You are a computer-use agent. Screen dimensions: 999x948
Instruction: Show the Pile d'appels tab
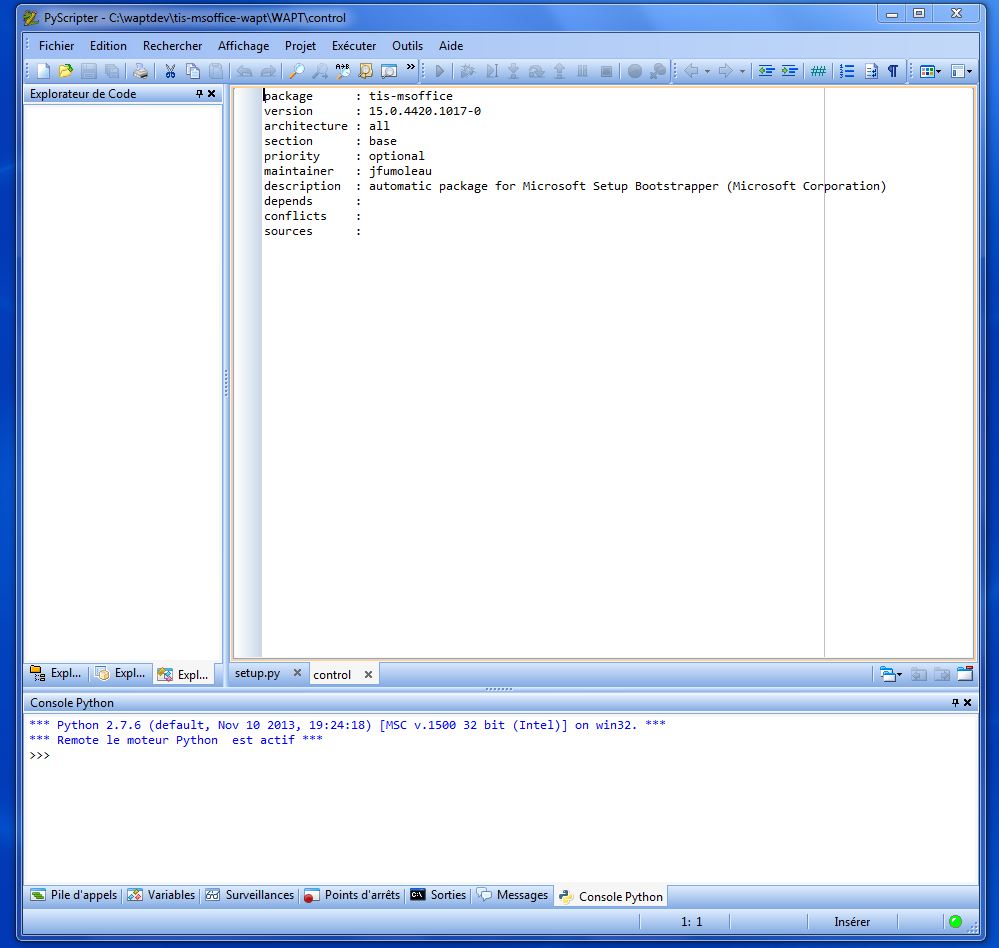pyautogui.click(x=74, y=895)
